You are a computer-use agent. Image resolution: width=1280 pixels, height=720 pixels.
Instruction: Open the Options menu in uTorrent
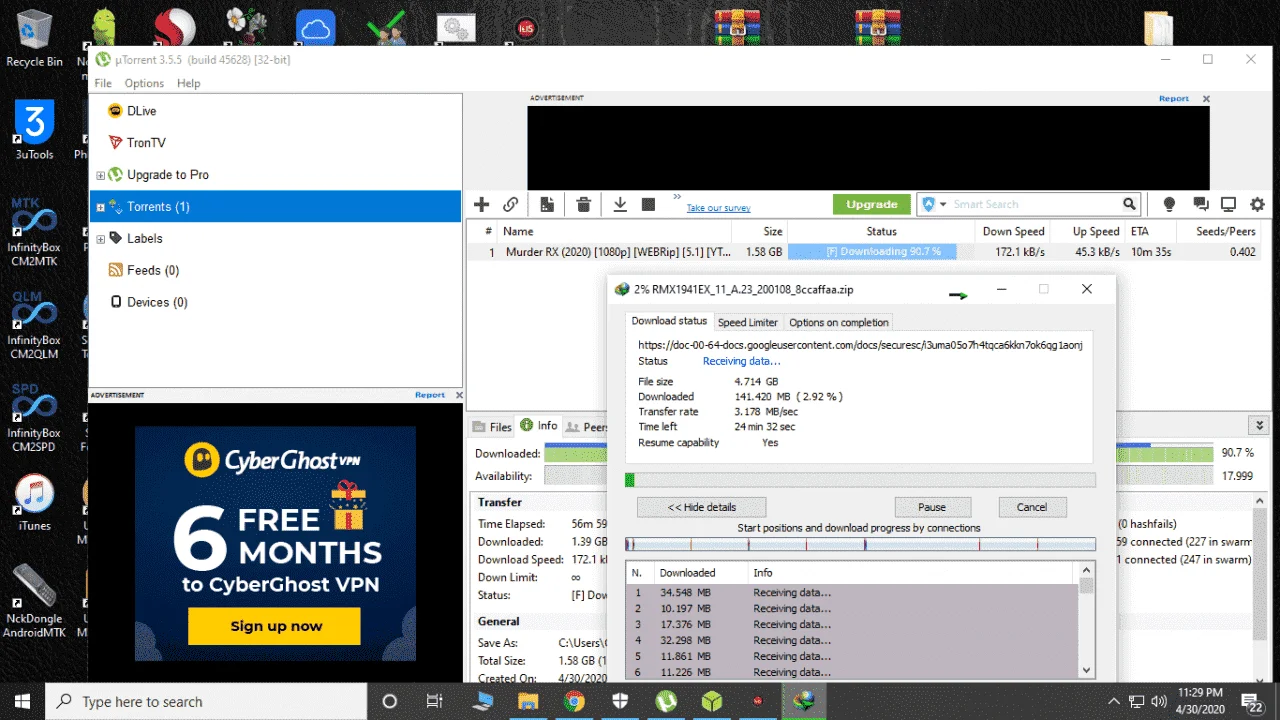144,83
